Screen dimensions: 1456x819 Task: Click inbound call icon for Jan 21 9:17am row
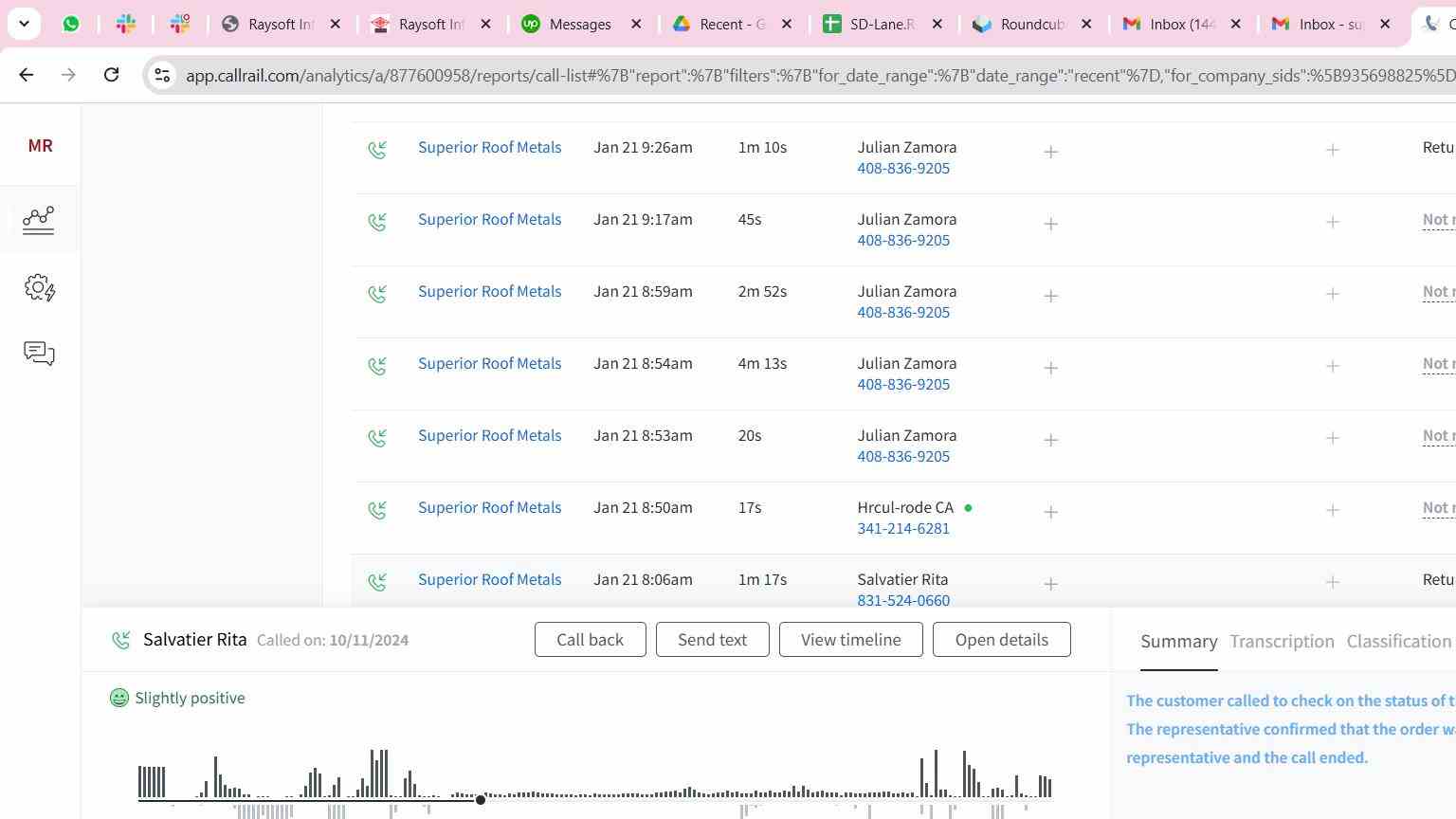click(377, 222)
